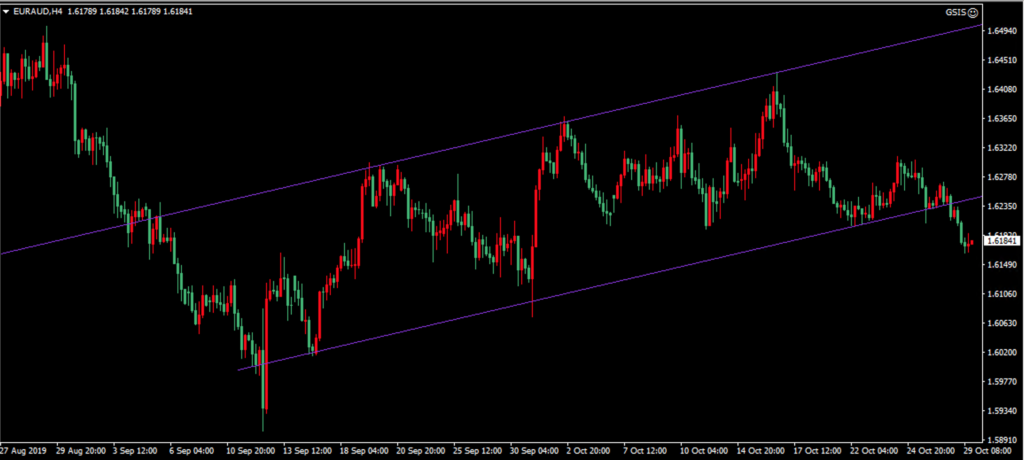The height and width of the screenshot is (460, 1024).
Task: Select the current price label 1.61841
Action: click(x=1002, y=241)
